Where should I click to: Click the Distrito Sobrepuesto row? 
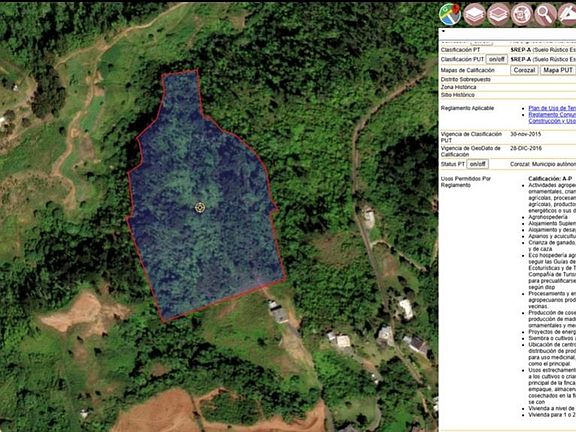[x=508, y=79]
